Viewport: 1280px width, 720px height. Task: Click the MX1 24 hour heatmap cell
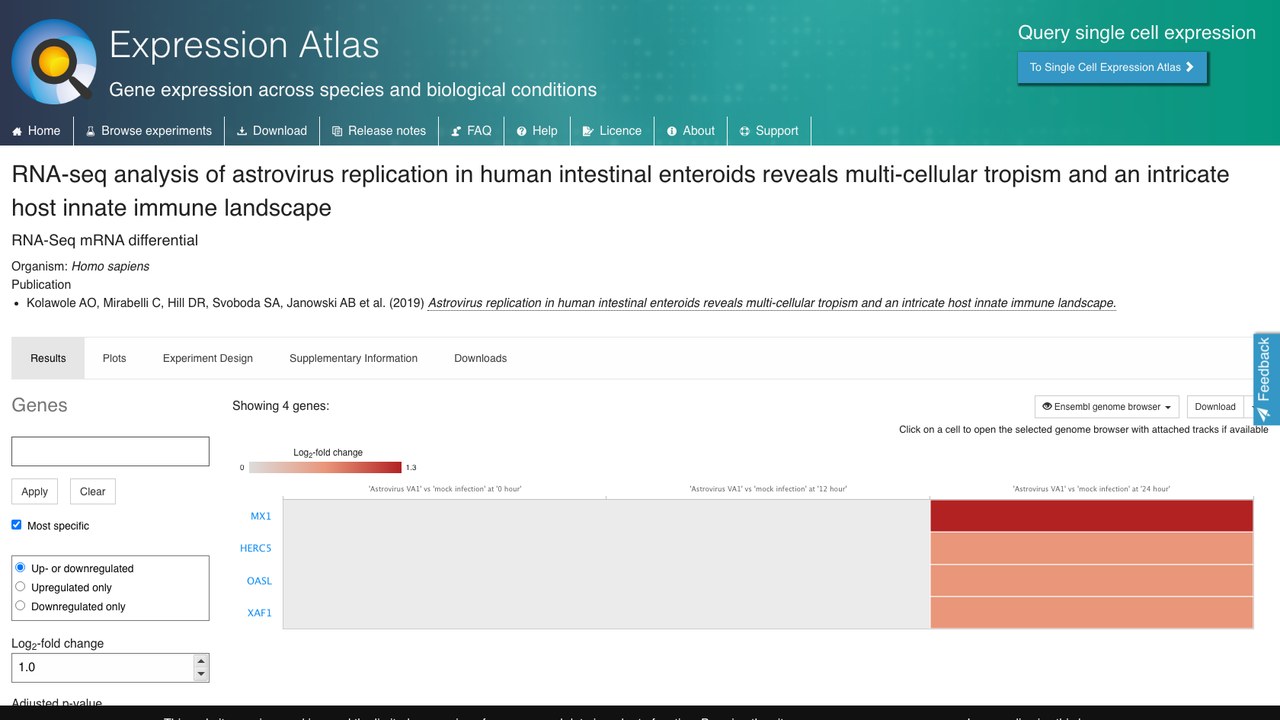(x=1091, y=516)
